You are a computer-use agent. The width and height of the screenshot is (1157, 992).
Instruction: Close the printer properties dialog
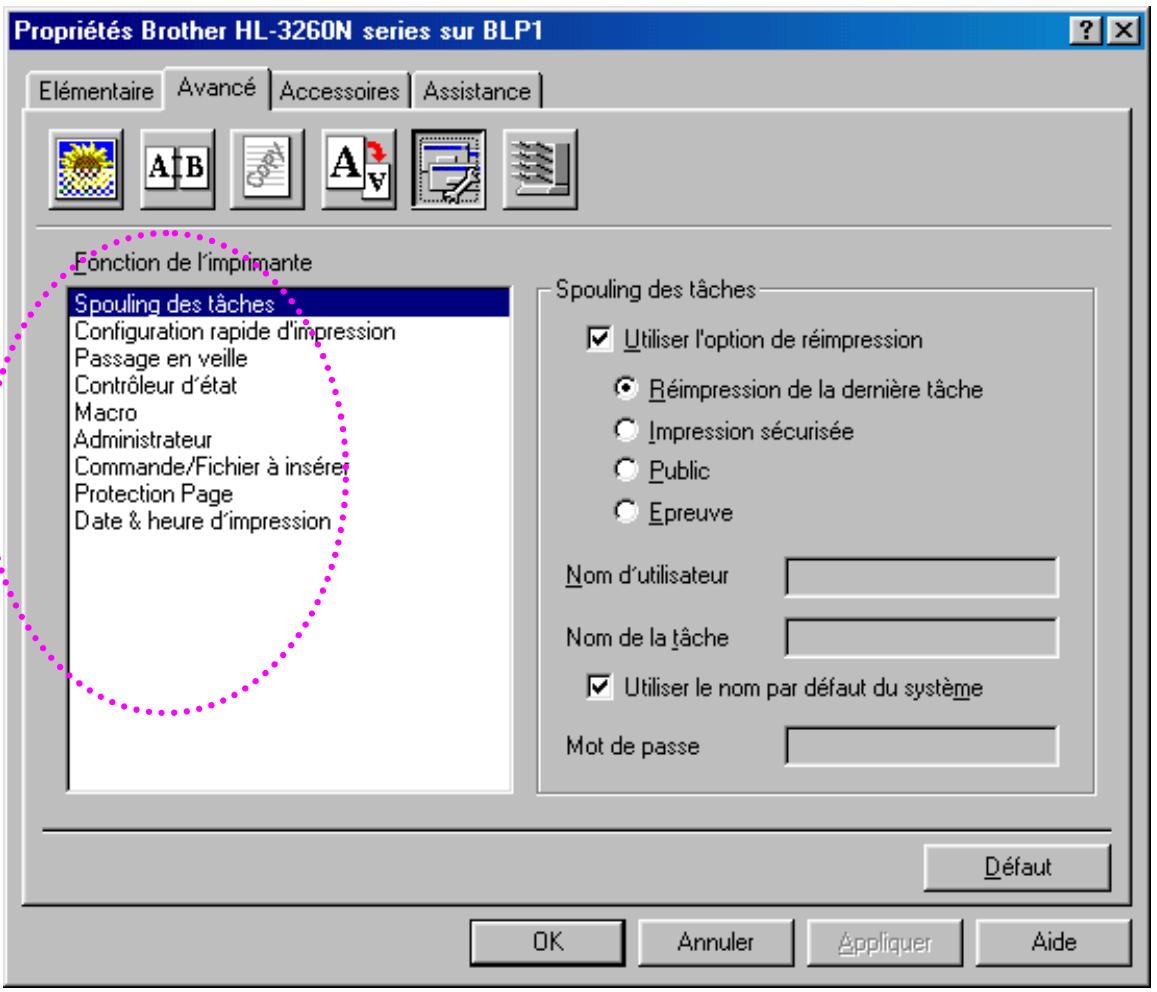coord(1124,31)
